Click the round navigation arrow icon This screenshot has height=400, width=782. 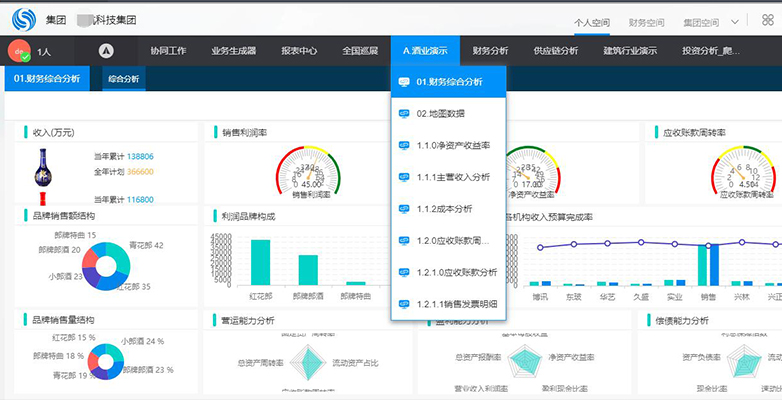point(106,50)
